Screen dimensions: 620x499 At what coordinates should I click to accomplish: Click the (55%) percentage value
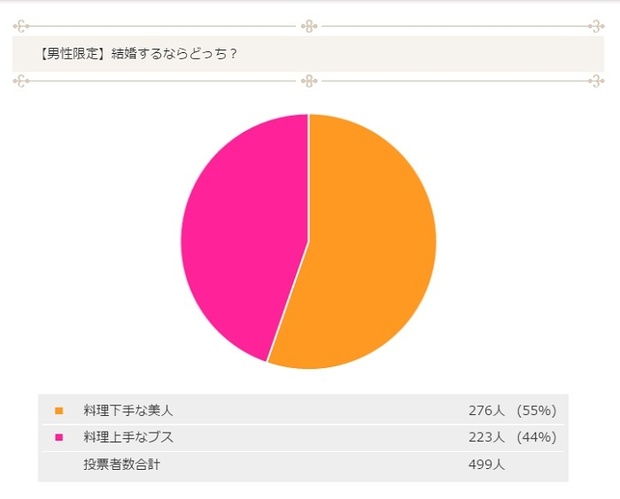pyautogui.click(x=537, y=410)
